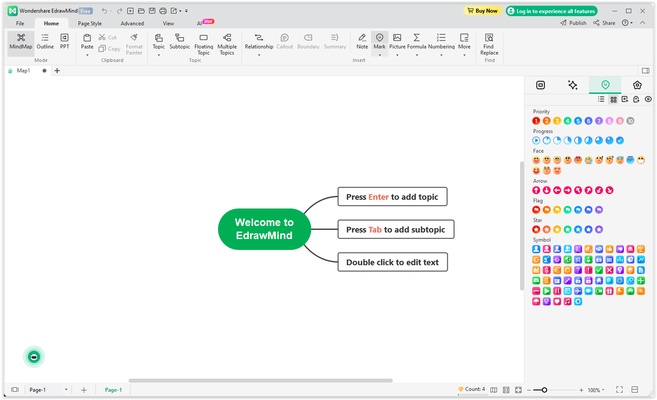This screenshot has height=400, width=657.
Task: Add Multiple Topics
Action: [227, 44]
